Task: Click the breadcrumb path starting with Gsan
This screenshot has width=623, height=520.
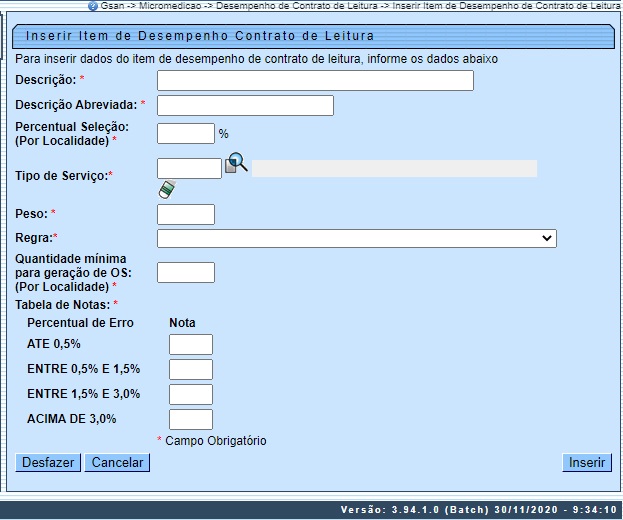Action: (360, 6)
